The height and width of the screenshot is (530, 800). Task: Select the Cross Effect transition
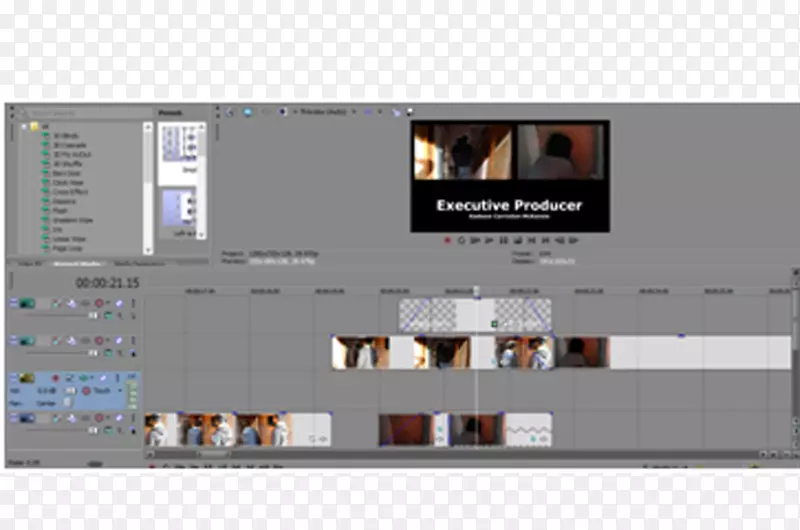pyautogui.click(x=70, y=192)
